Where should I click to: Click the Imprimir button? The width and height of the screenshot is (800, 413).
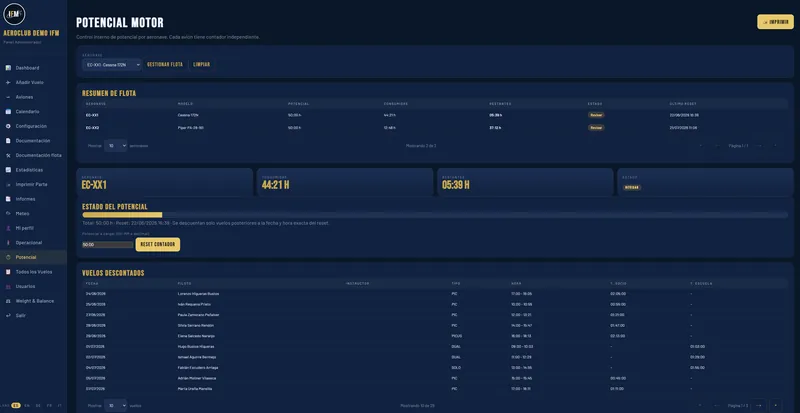pos(775,22)
